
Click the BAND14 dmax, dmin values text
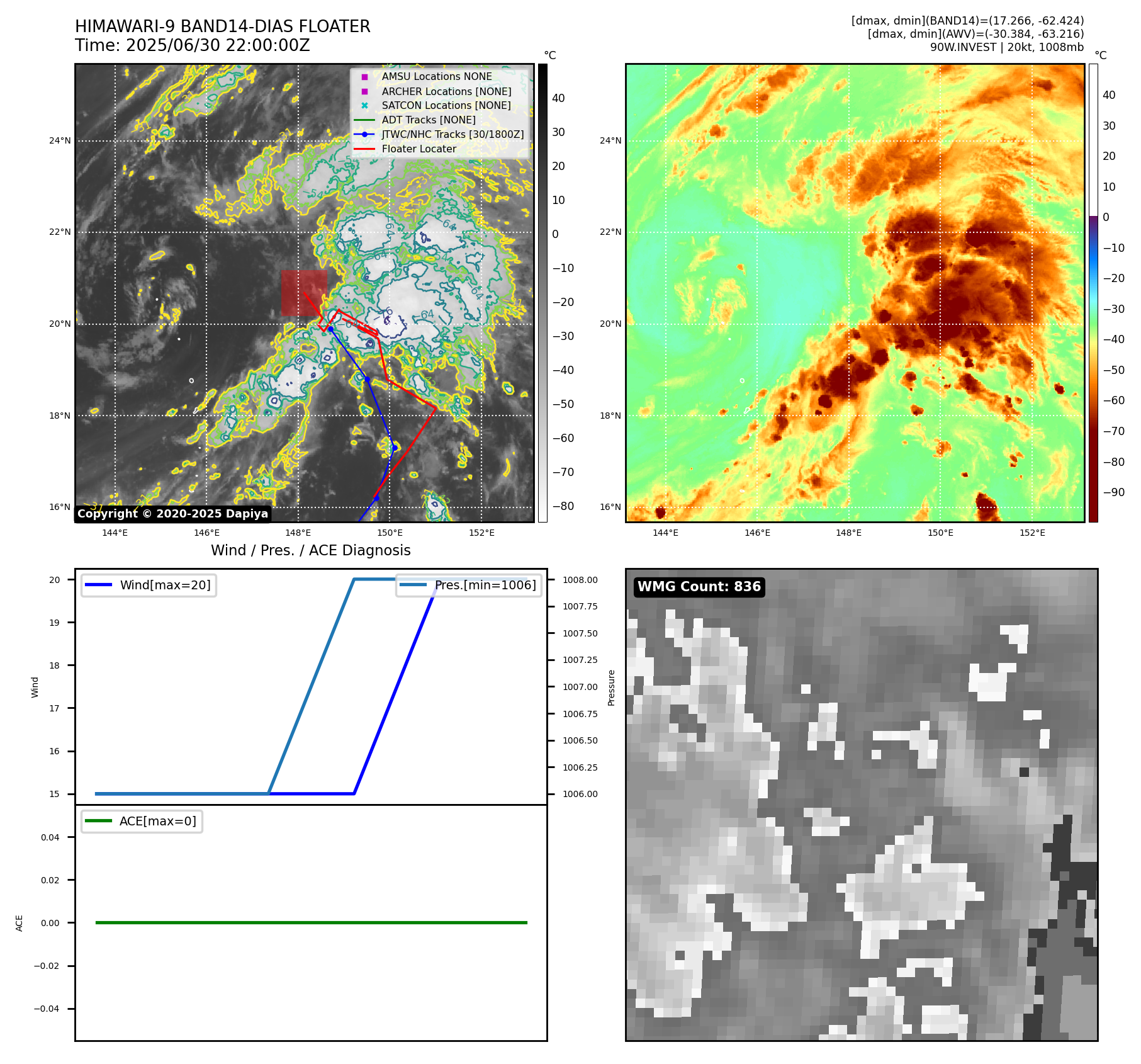point(967,21)
